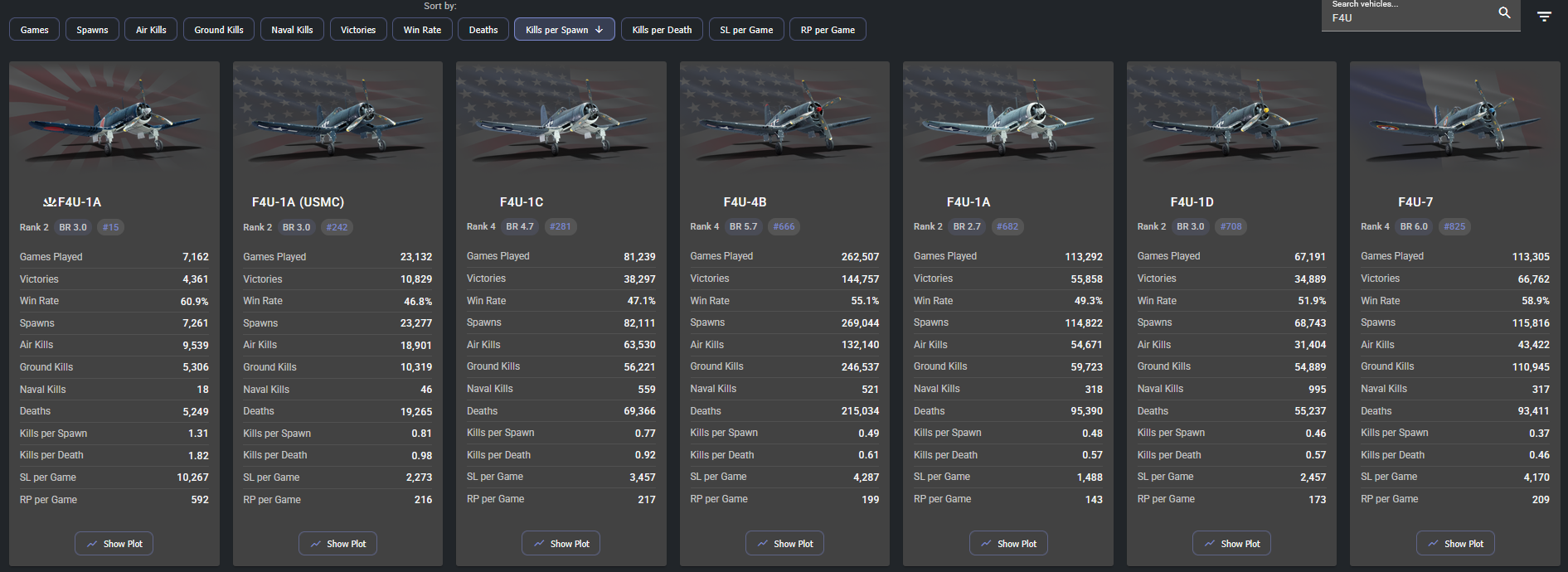
Task: Sort by Win Rate
Action: (422, 30)
